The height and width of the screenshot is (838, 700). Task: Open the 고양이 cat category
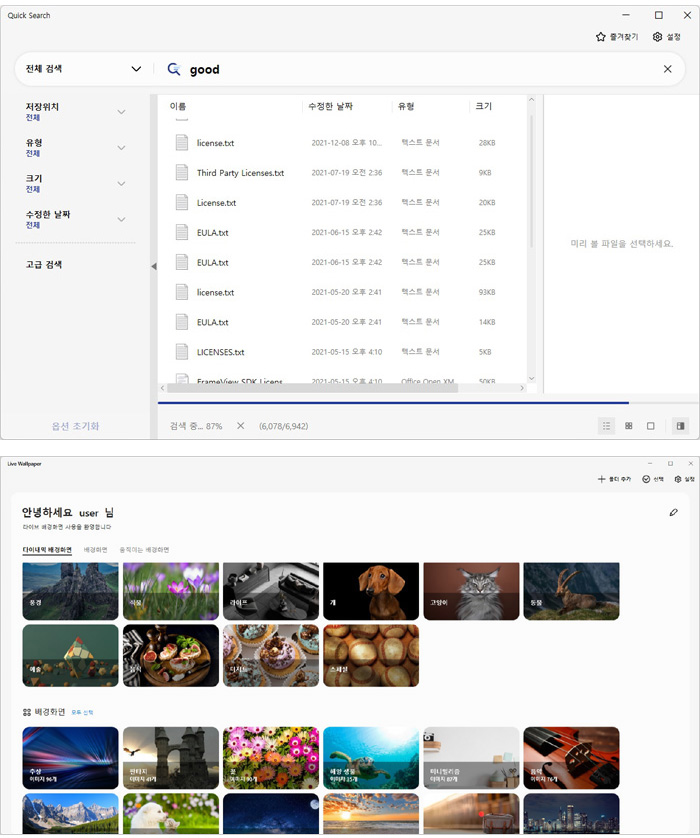471,591
